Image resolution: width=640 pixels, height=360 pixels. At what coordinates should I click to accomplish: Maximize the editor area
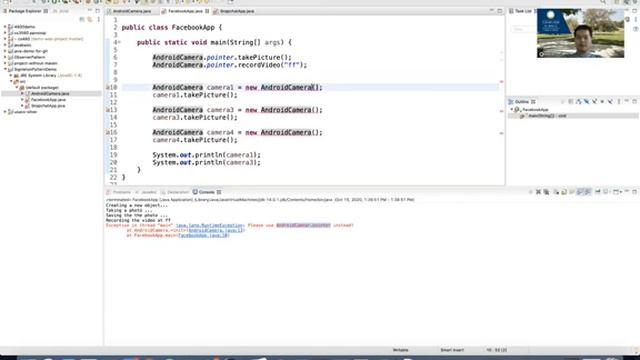500,11
